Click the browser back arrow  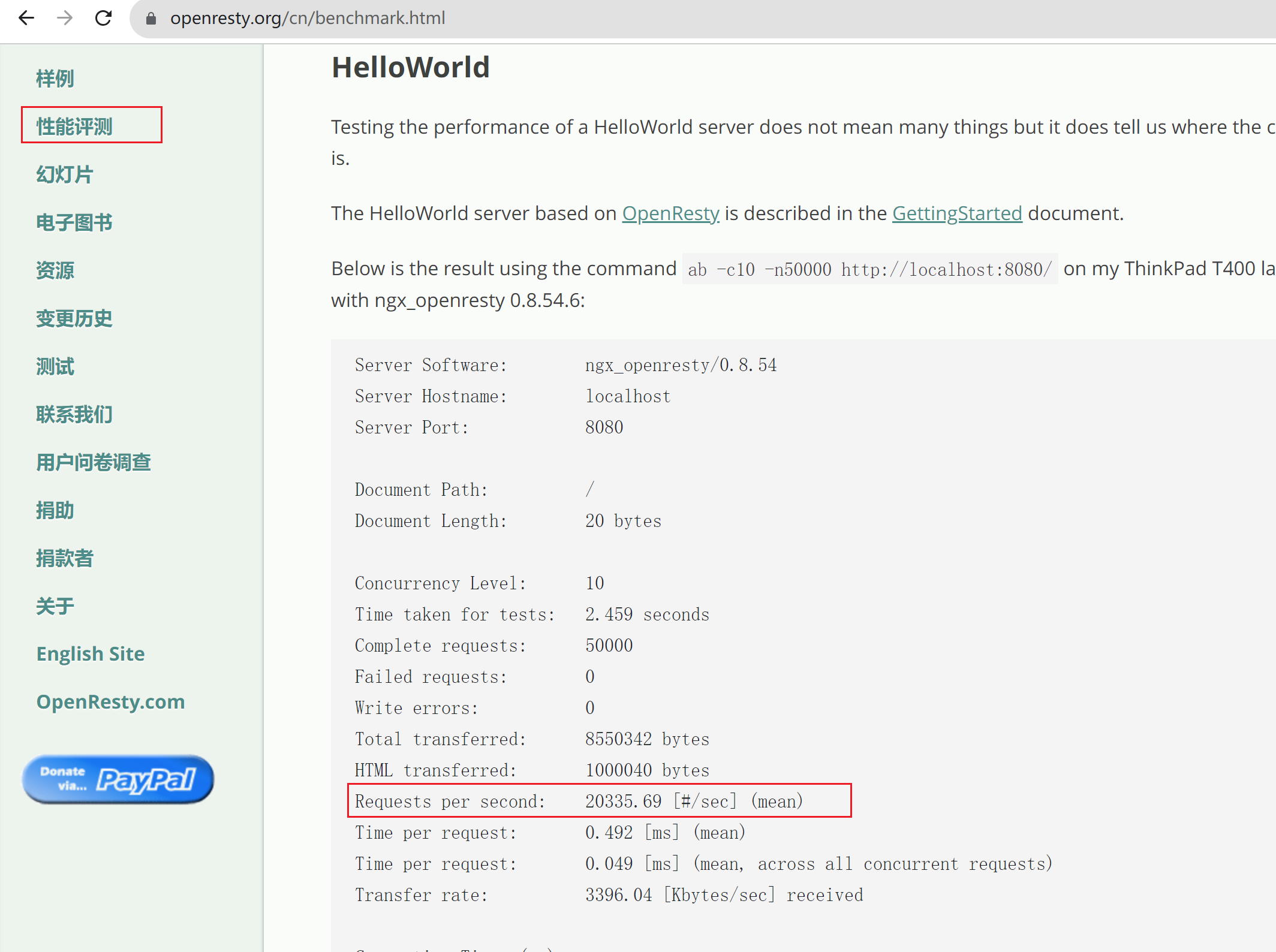coord(26,18)
